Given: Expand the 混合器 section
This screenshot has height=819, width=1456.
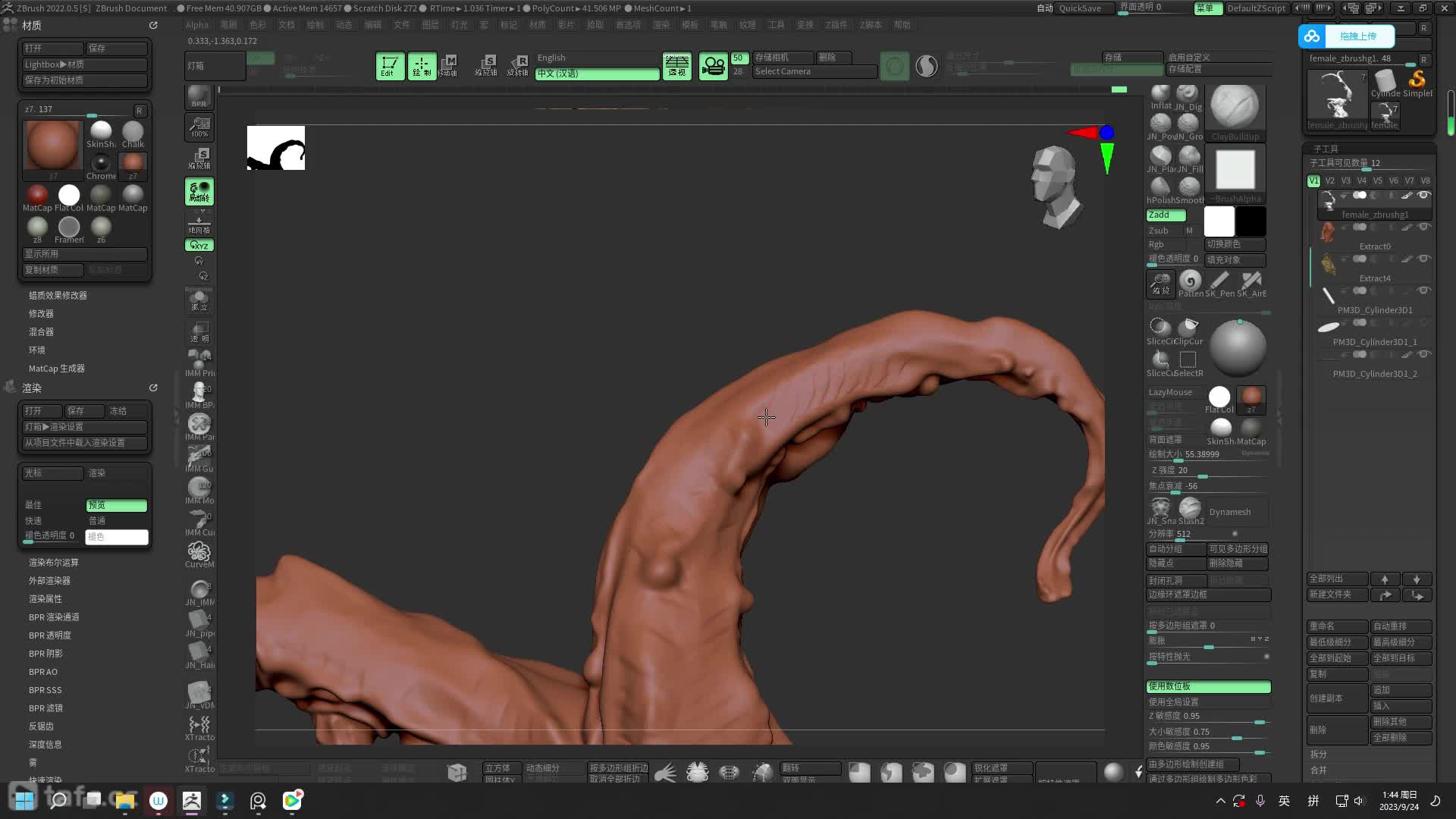Looking at the screenshot, I should click(41, 331).
